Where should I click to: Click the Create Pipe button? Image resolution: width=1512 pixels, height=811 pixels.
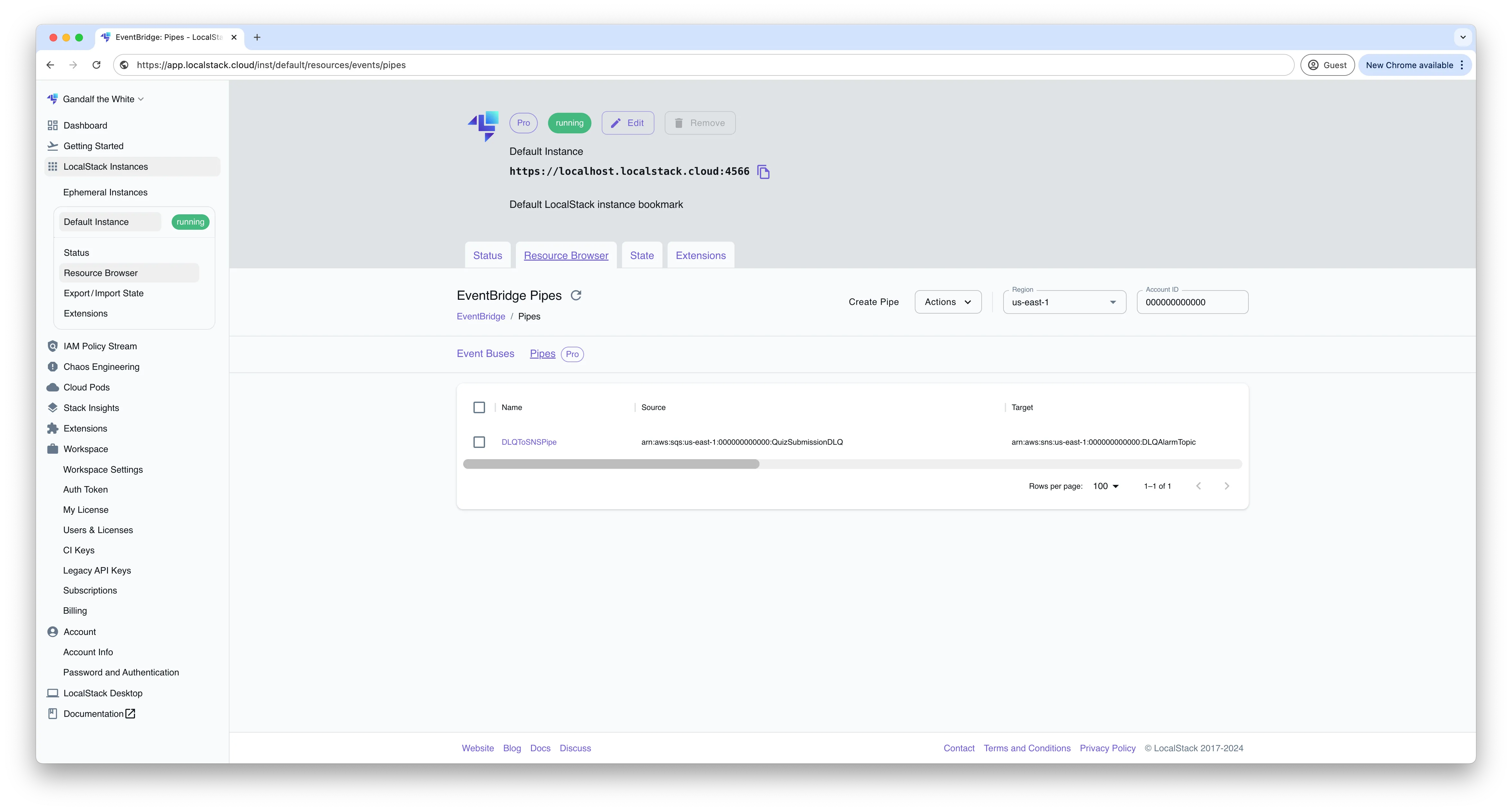873,302
